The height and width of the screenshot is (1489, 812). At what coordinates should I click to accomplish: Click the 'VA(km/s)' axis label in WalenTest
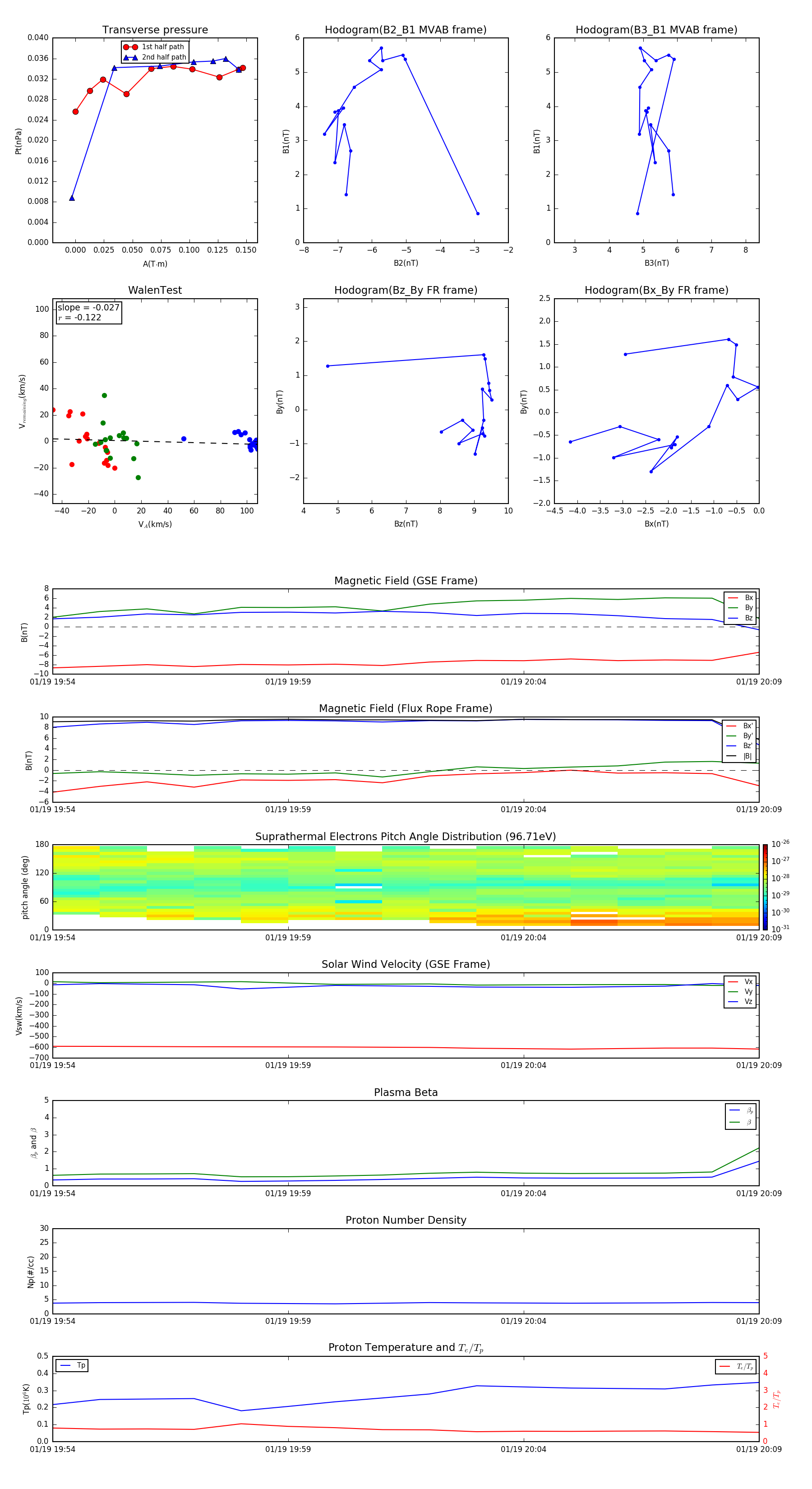(x=155, y=524)
